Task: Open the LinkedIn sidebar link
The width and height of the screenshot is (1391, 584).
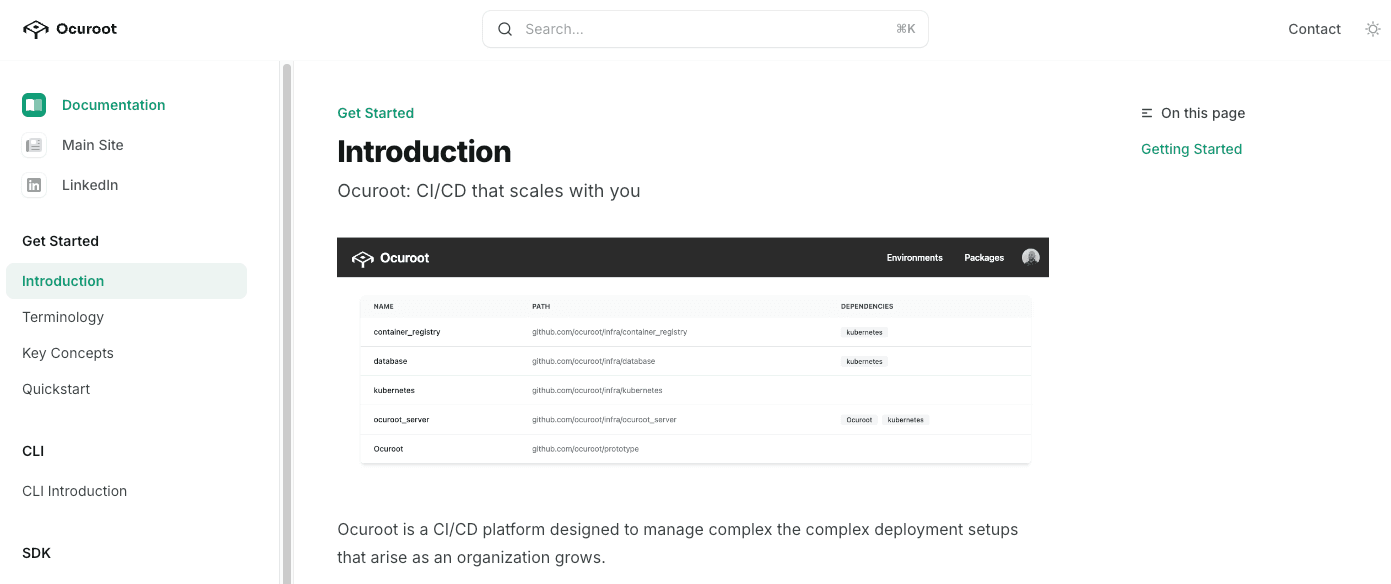Action: tap(90, 185)
